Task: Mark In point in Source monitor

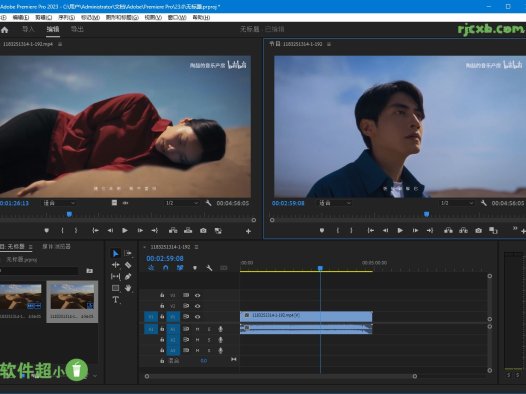Action: coord(62,230)
